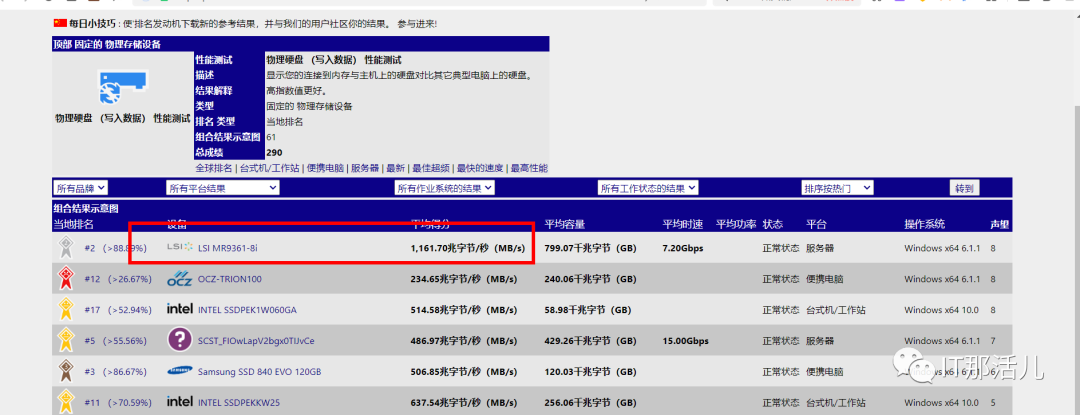Click the OCZ brand logo

click(x=180, y=279)
